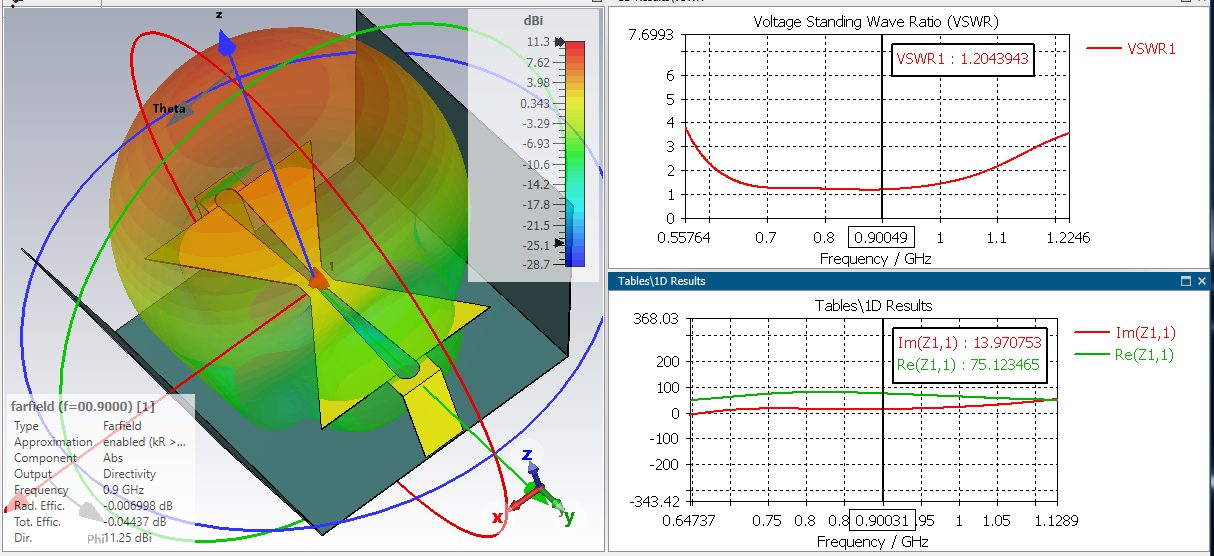Click the -28.7 minimum label on color scale

534,264
